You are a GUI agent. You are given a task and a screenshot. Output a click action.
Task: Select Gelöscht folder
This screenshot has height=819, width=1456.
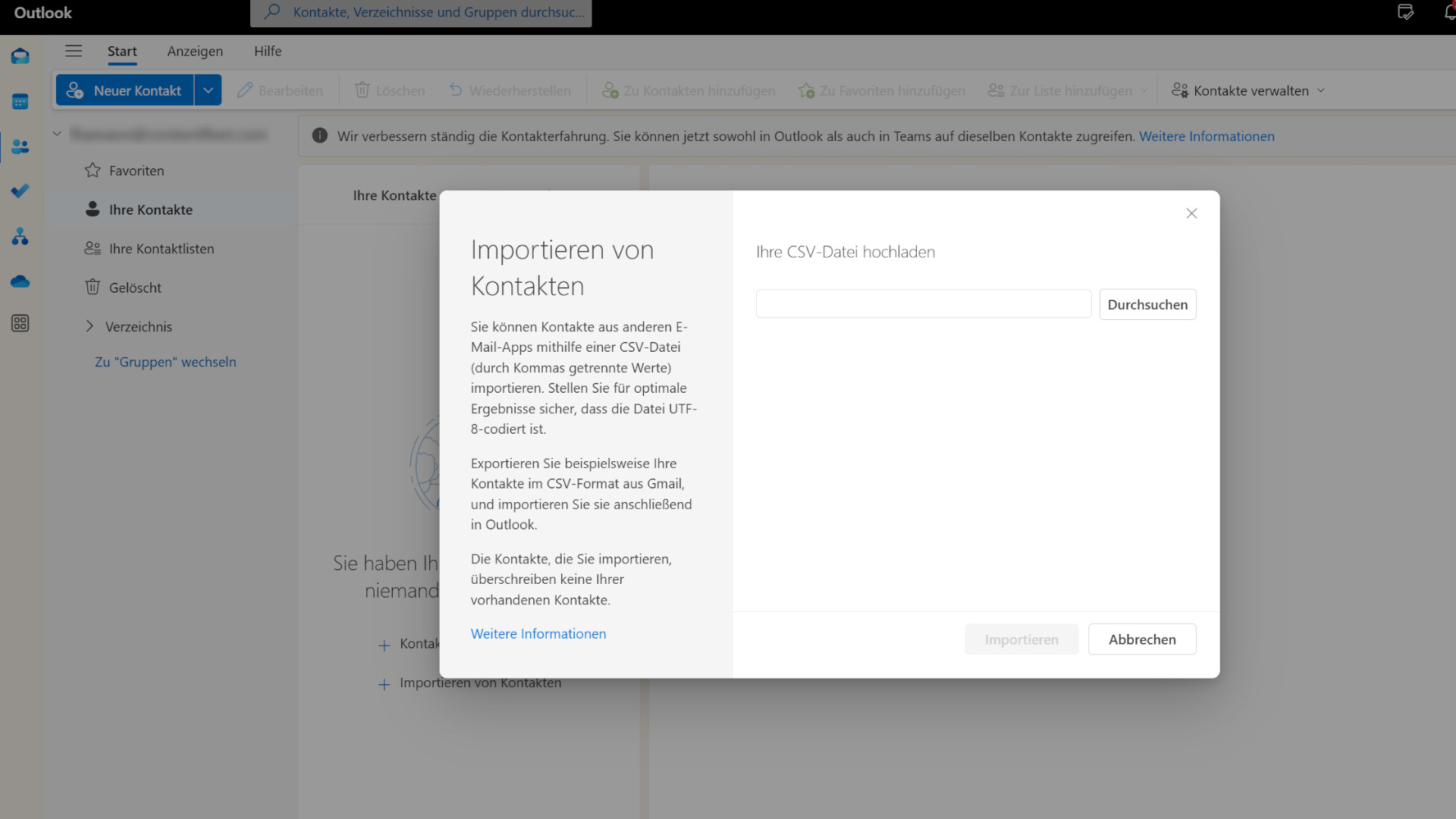click(x=171, y=287)
